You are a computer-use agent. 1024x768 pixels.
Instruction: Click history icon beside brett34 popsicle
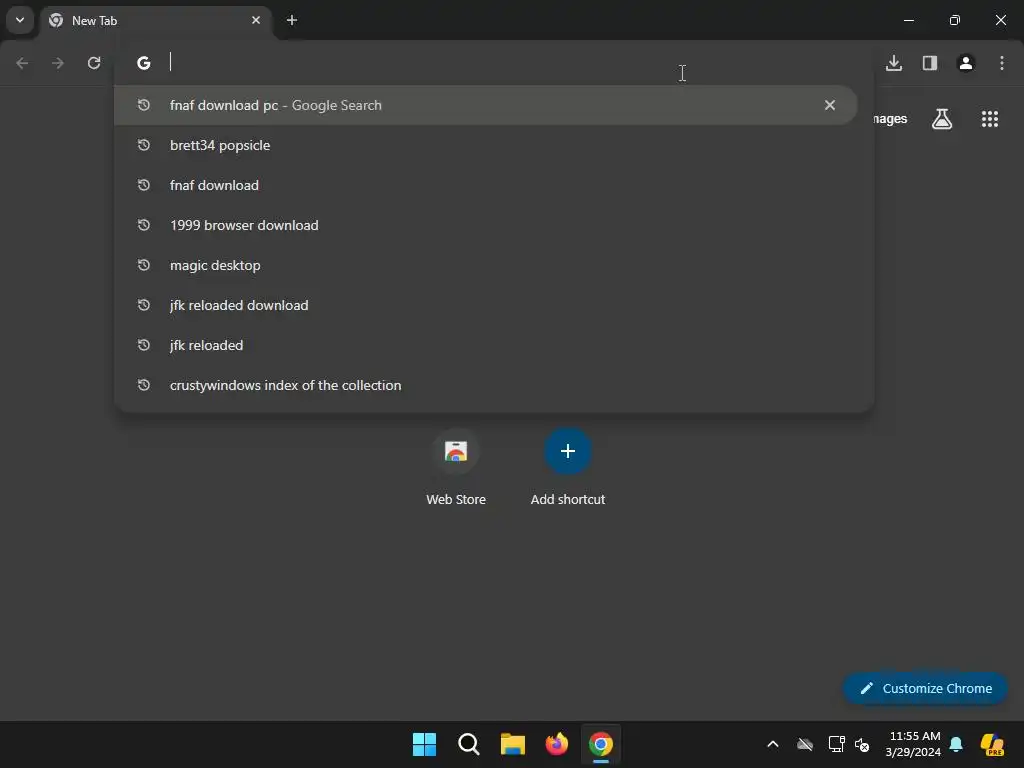pyautogui.click(x=144, y=145)
